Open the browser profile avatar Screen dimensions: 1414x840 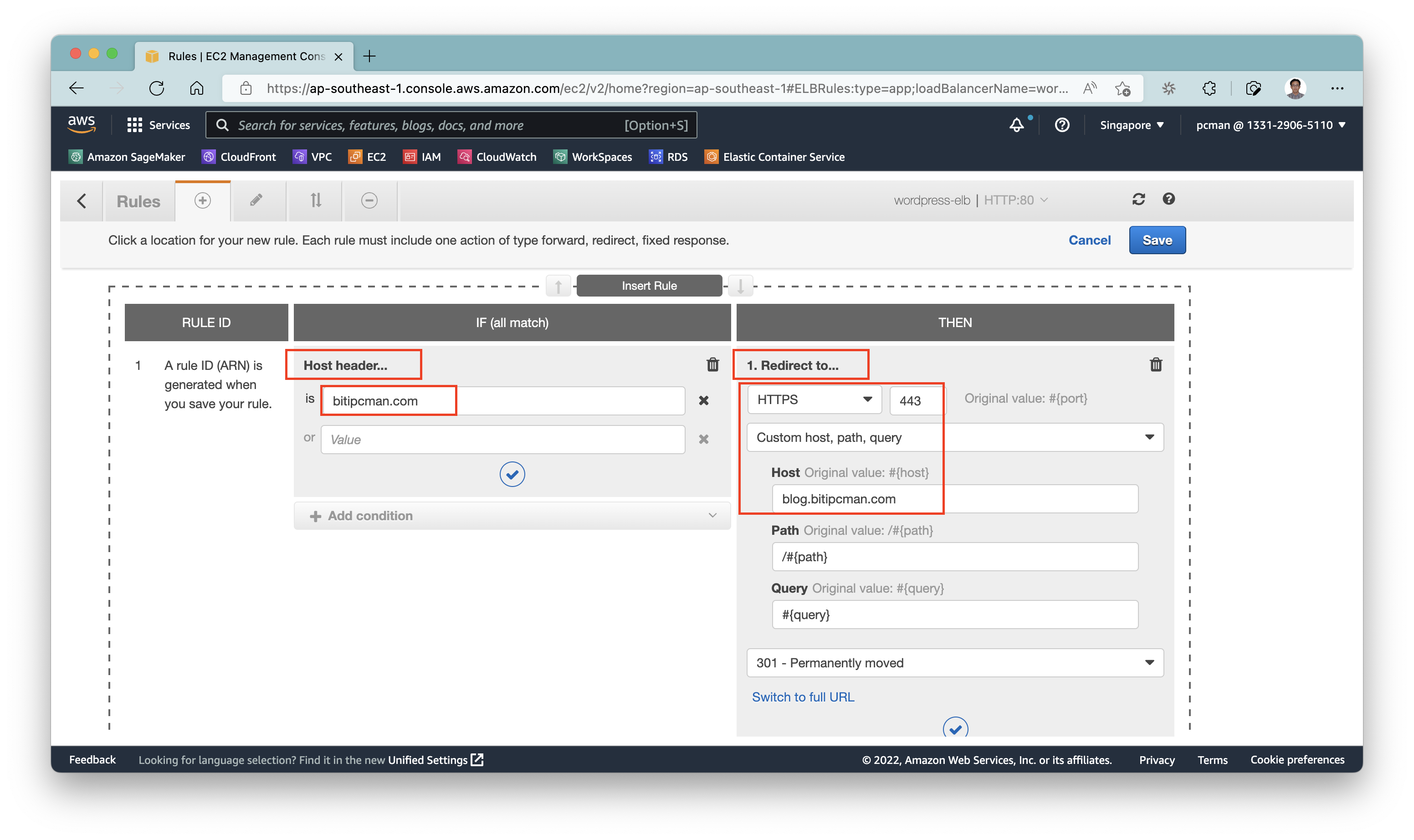point(1295,88)
